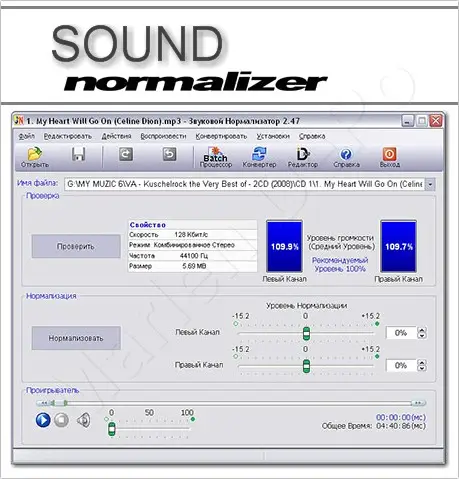This screenshot has height=479, width=459.
Task: Open the Batch Процессор tool
Action: (x=216, y=157)
